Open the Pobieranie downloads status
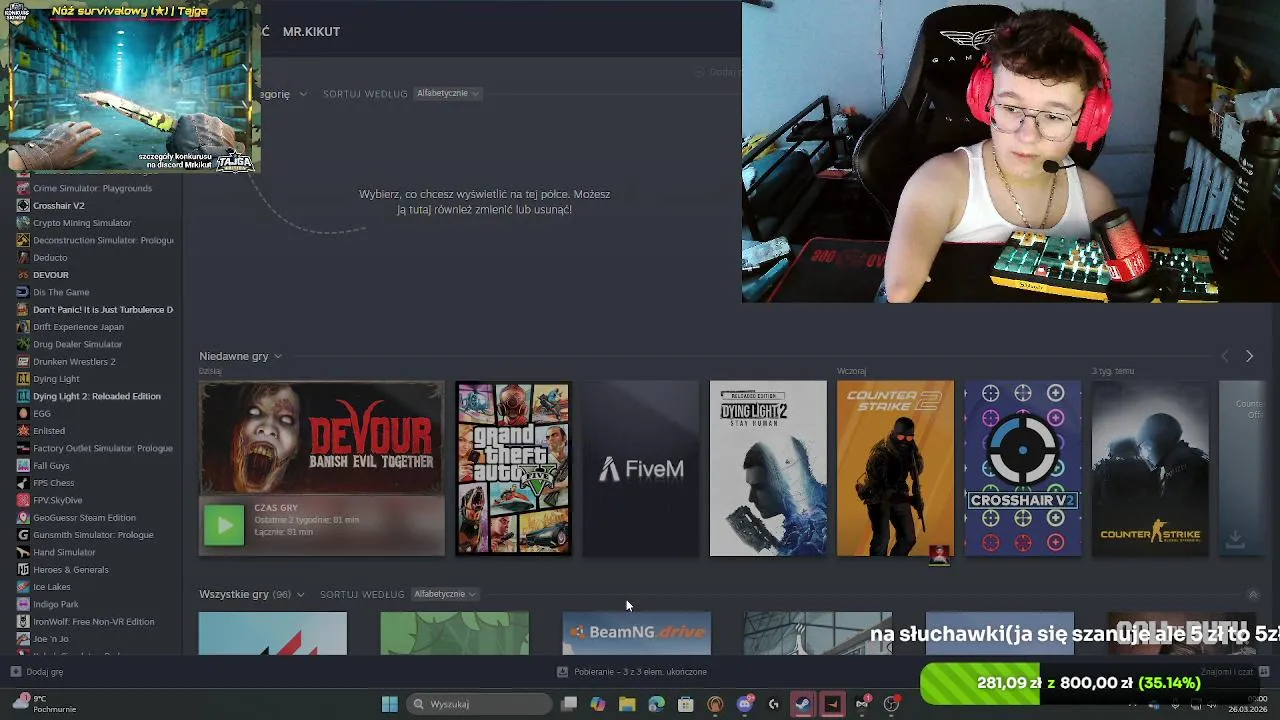Viewport: 1280px width, 720px height. 632,672
